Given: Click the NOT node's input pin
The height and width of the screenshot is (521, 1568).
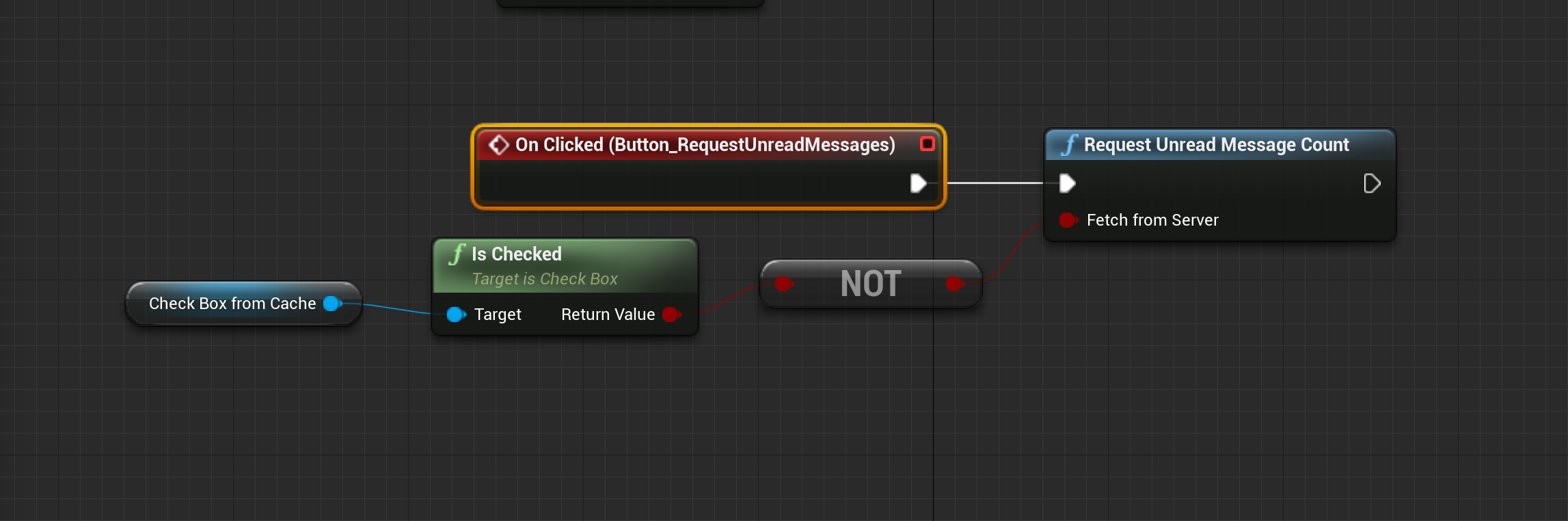Looking at the screenshot, I should (783, 284).
